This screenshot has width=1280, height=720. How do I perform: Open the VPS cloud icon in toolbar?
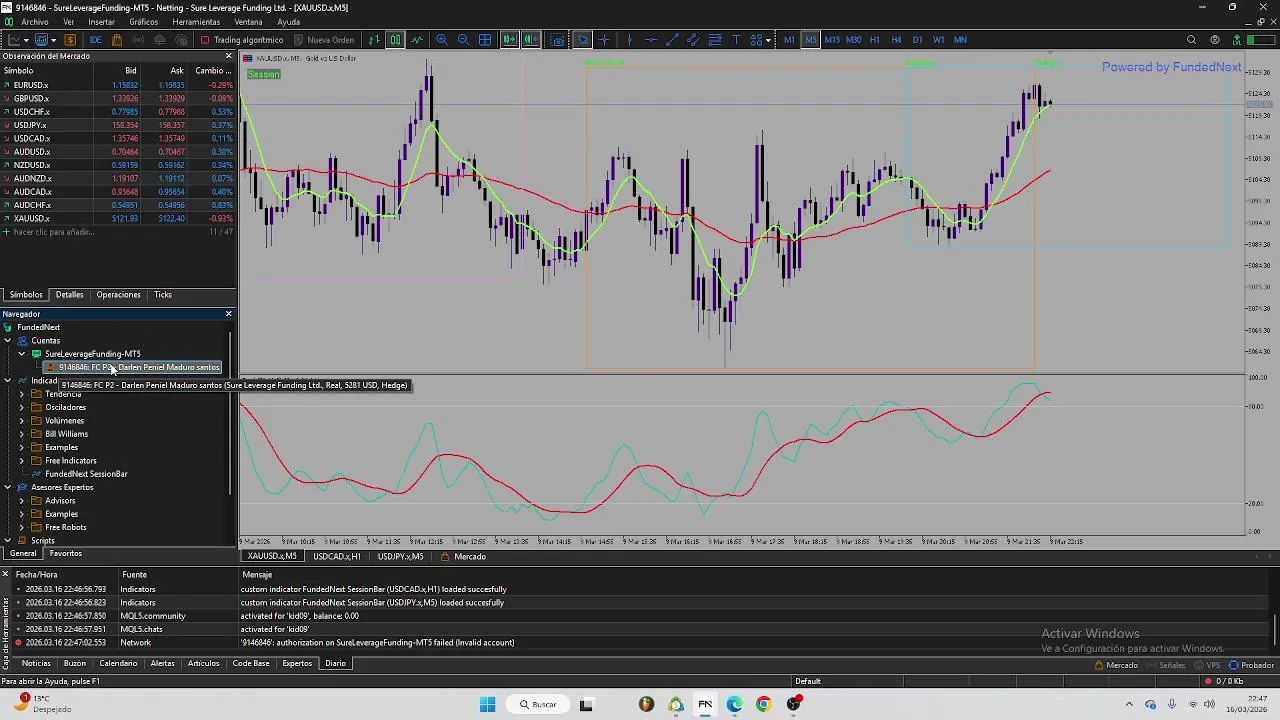click(x=160, y=40)
